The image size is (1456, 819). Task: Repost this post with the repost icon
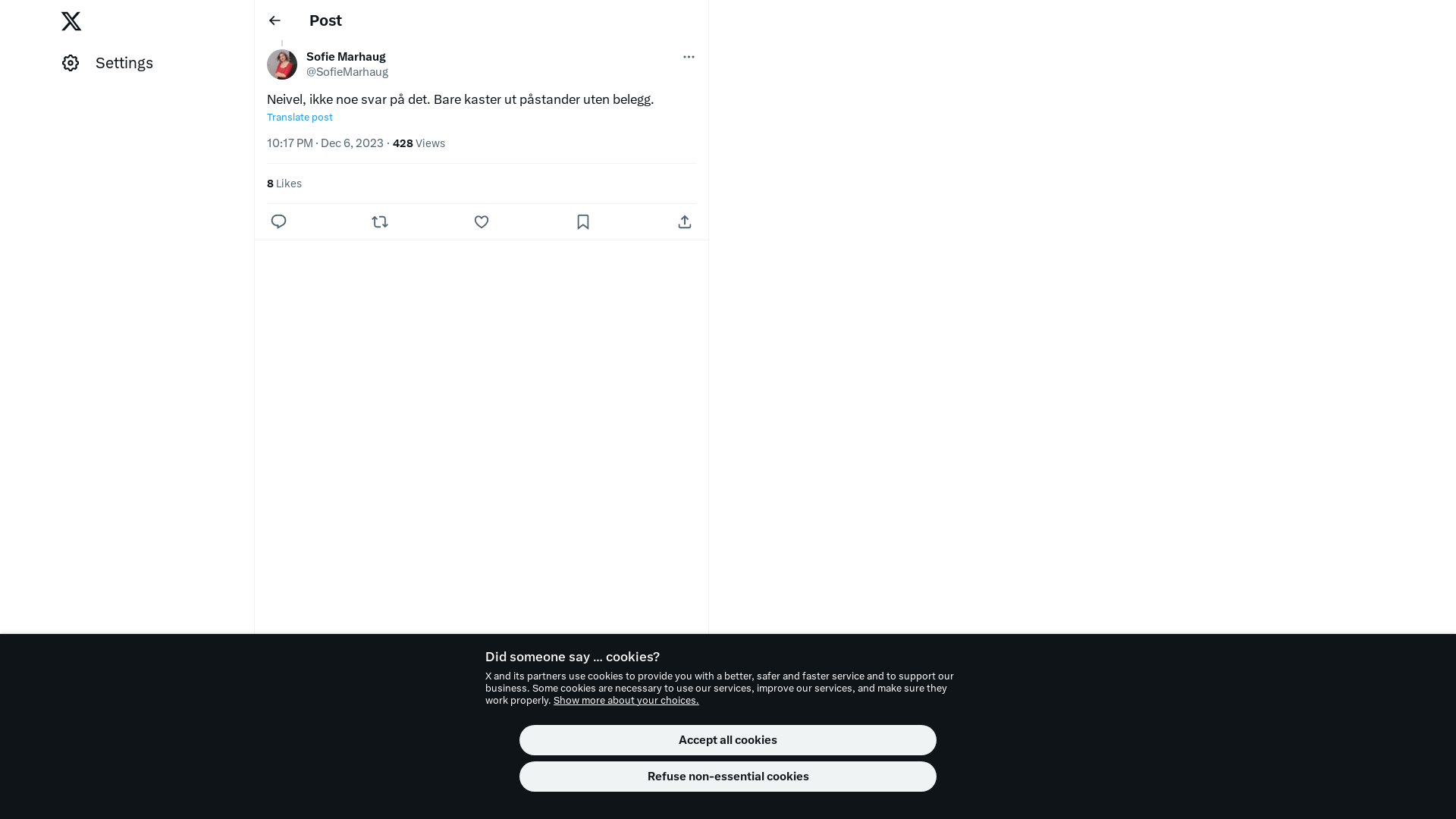(380, 221)
